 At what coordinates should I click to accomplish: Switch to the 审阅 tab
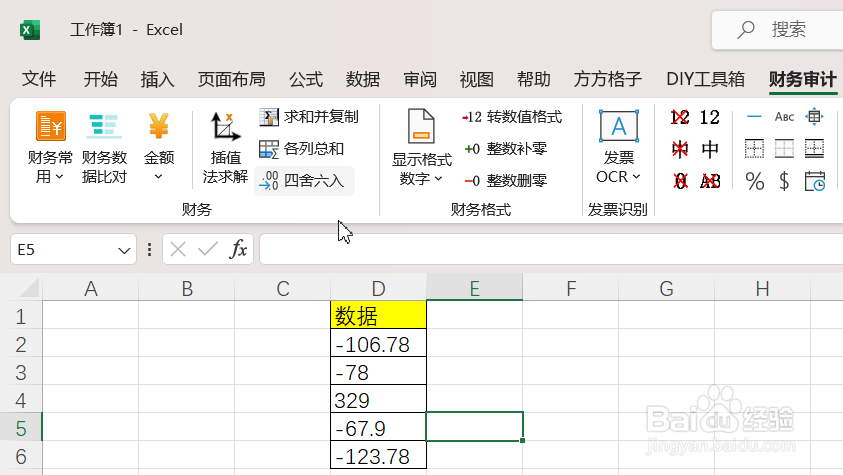click(x=420, y=79)
